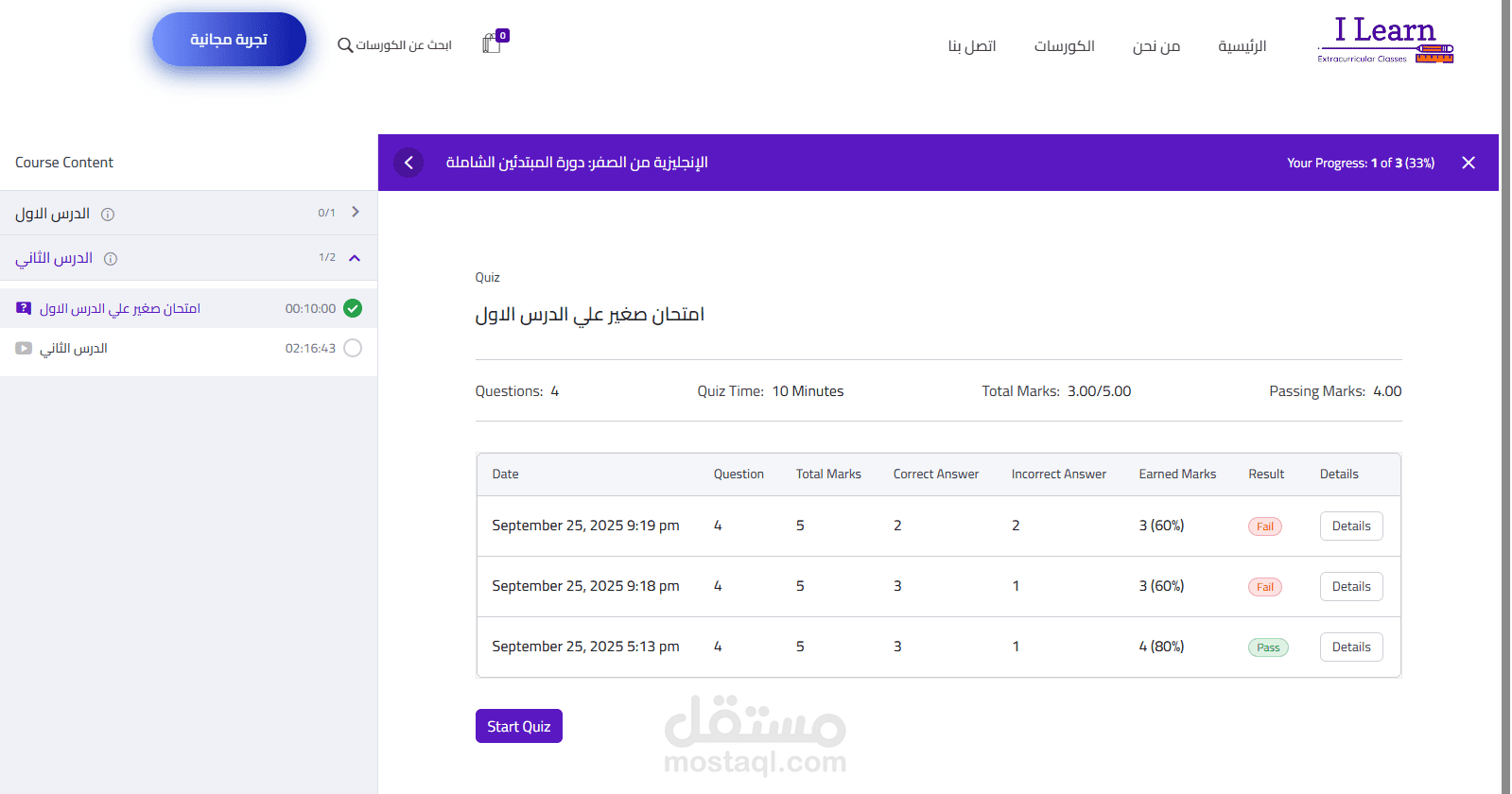Click the Fail badge of 9:18 pm attempt

tap(1265, 587)
